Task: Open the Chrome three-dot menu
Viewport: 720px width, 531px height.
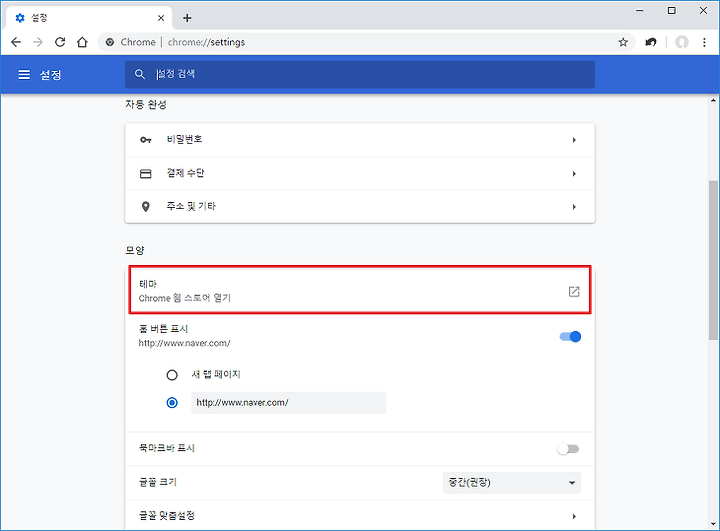Action: click(x=704, y=42)
